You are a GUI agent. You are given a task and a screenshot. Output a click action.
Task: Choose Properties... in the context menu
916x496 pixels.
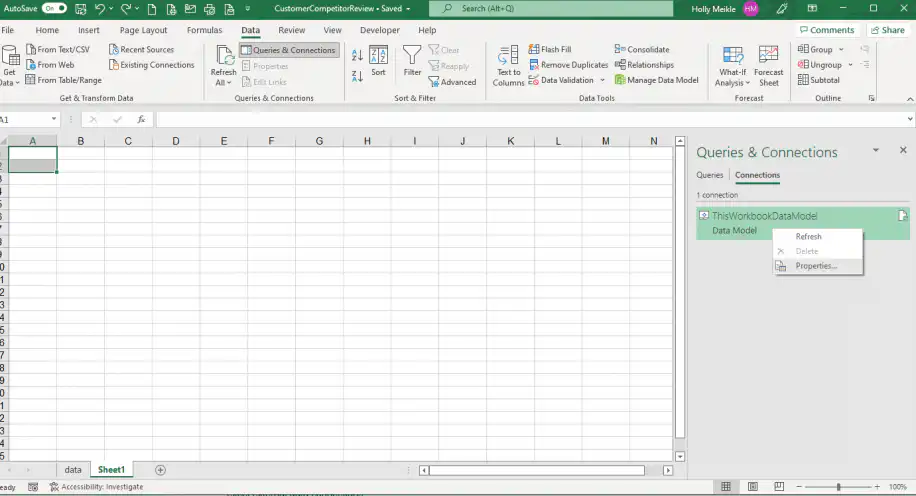[x=817, y=266]
